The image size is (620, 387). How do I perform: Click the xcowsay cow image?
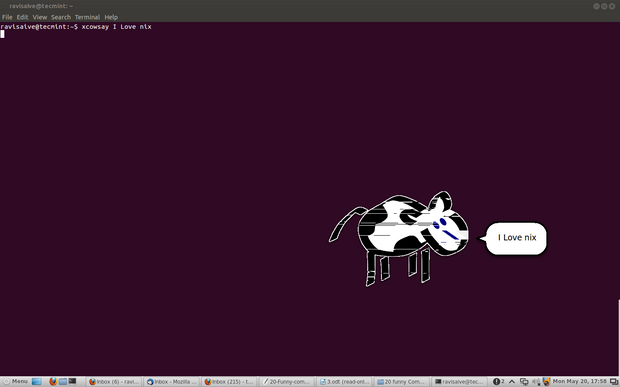click(399, 238)
